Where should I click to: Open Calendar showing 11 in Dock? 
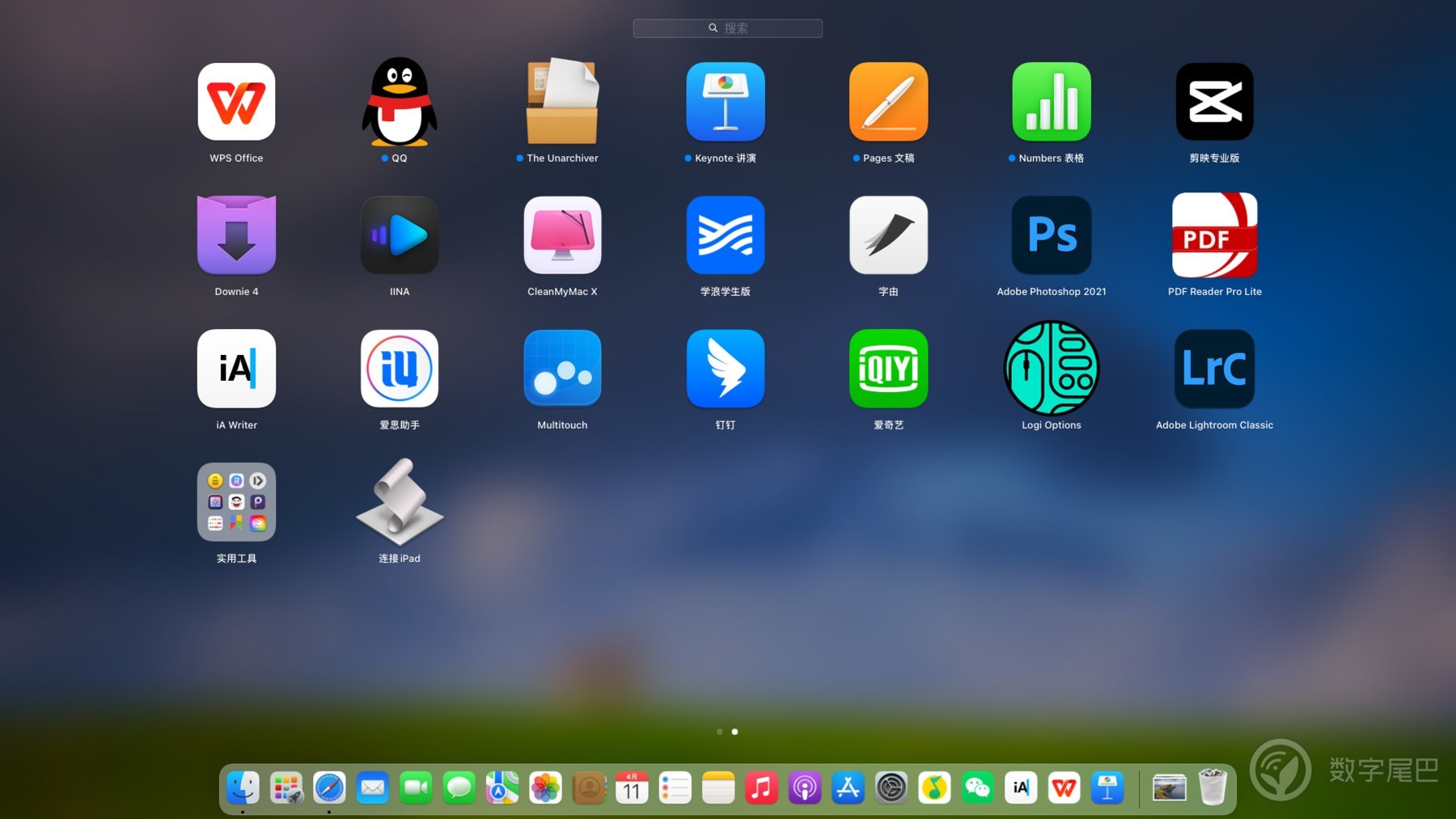[x=632, y=787]
